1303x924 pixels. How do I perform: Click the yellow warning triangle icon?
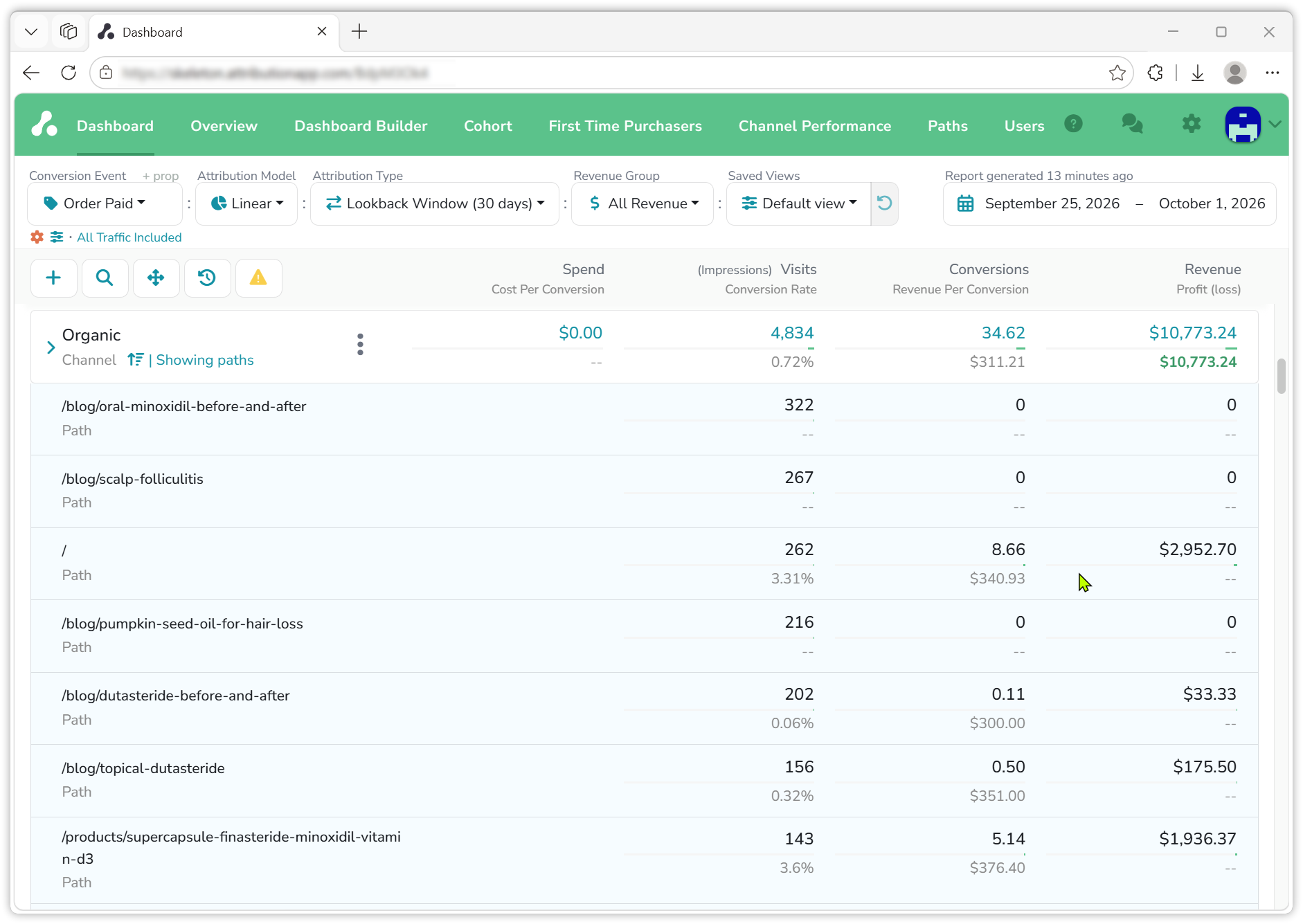tap(258, 278)
